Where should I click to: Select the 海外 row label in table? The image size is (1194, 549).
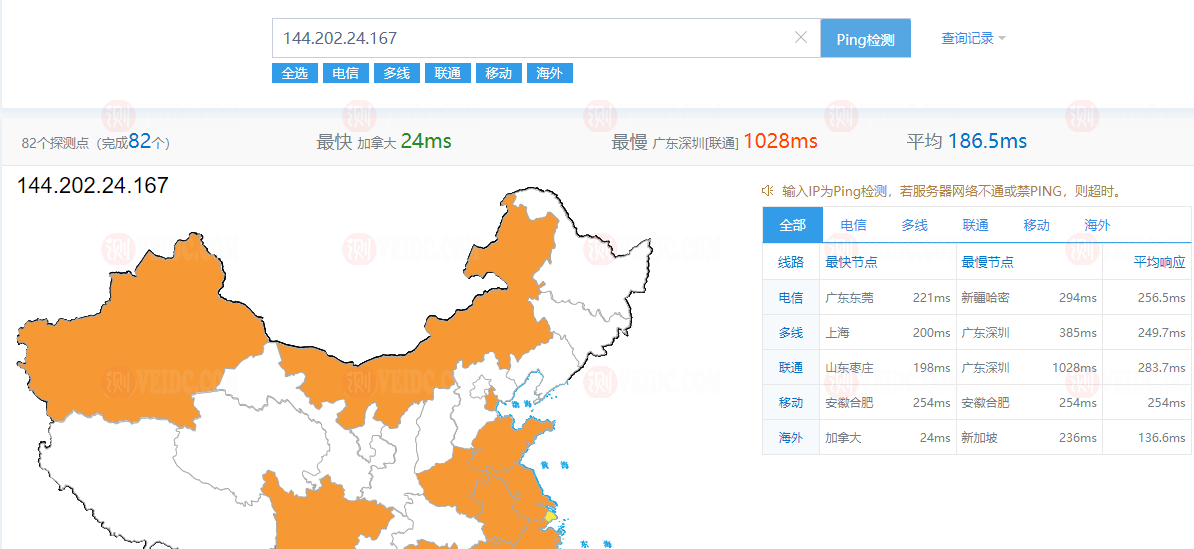click(x=790, y=438)
